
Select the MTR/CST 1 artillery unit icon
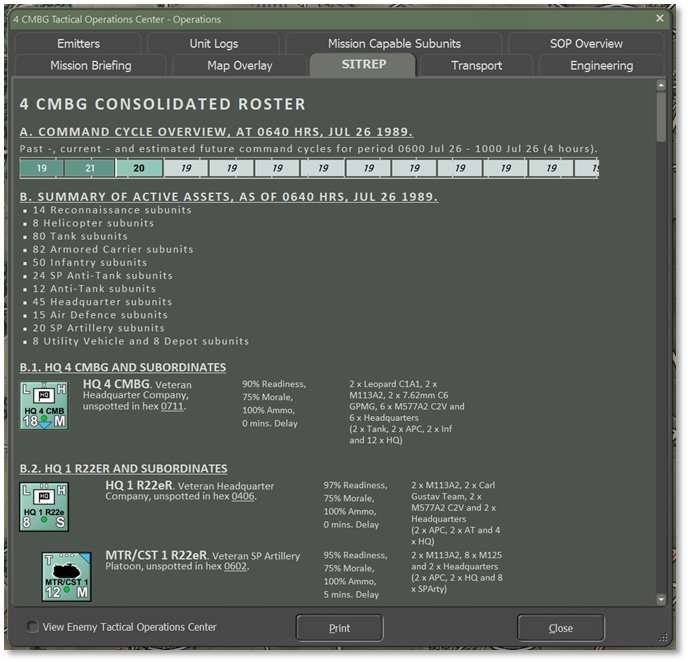pyautogui.click(x=66, y=576)
